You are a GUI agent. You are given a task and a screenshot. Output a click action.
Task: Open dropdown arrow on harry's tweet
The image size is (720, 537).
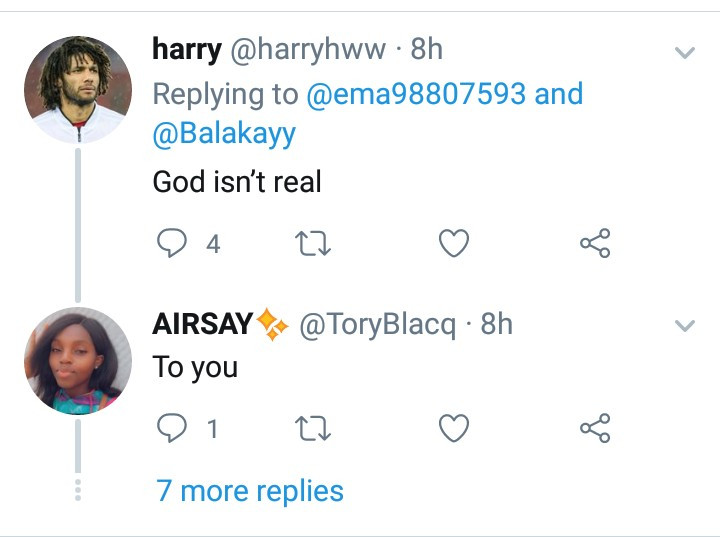pyautogui.click(x=685, y=52)
